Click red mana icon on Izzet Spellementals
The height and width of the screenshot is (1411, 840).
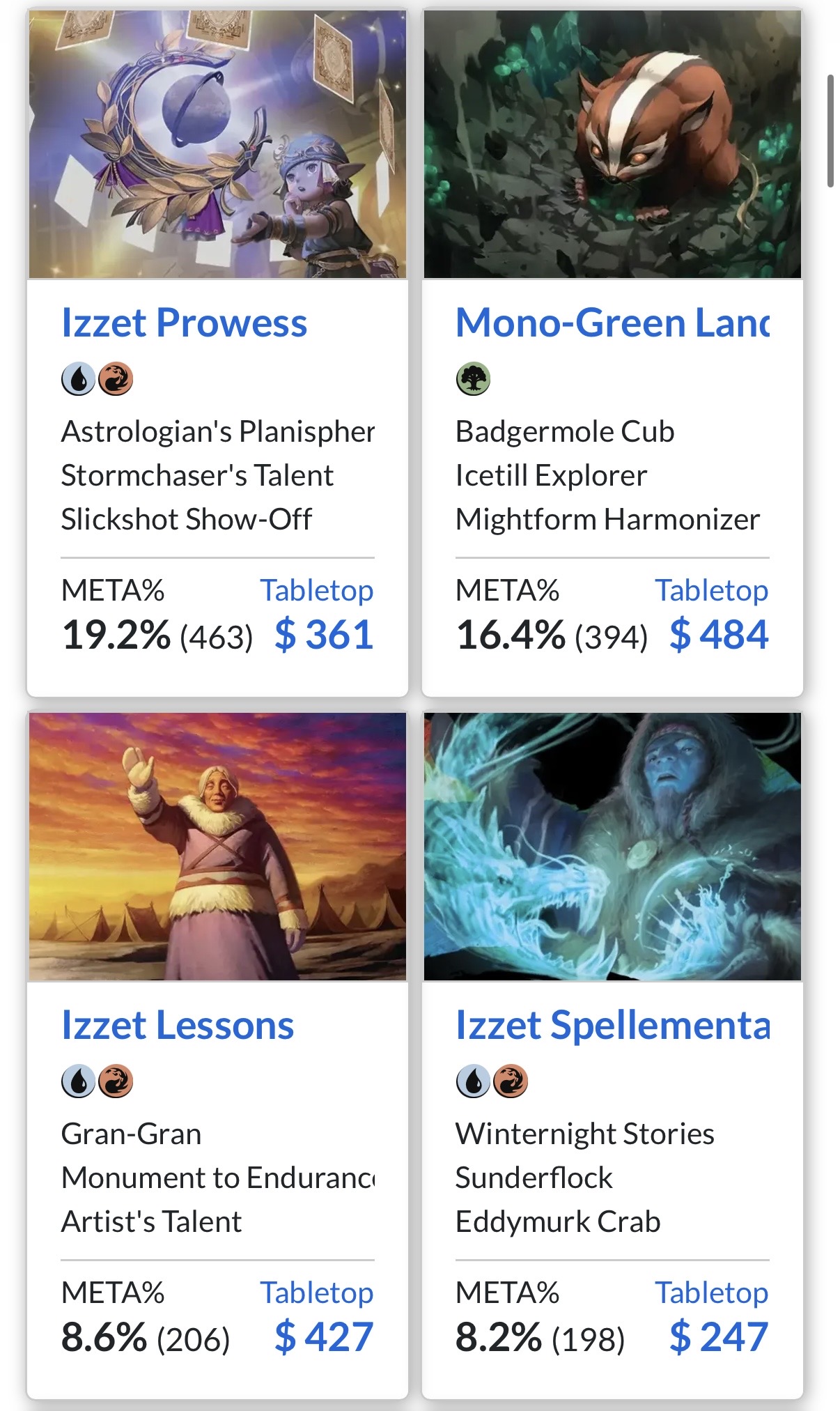point(511,1082)
